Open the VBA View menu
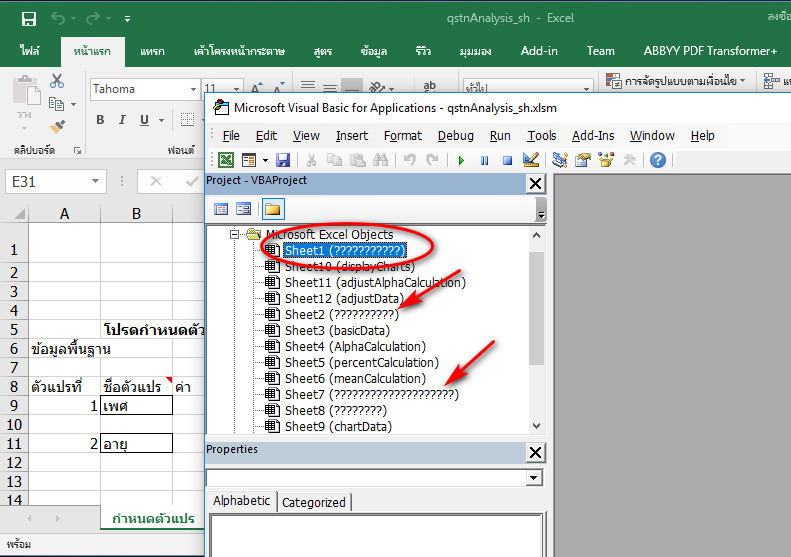 (306, 136)
